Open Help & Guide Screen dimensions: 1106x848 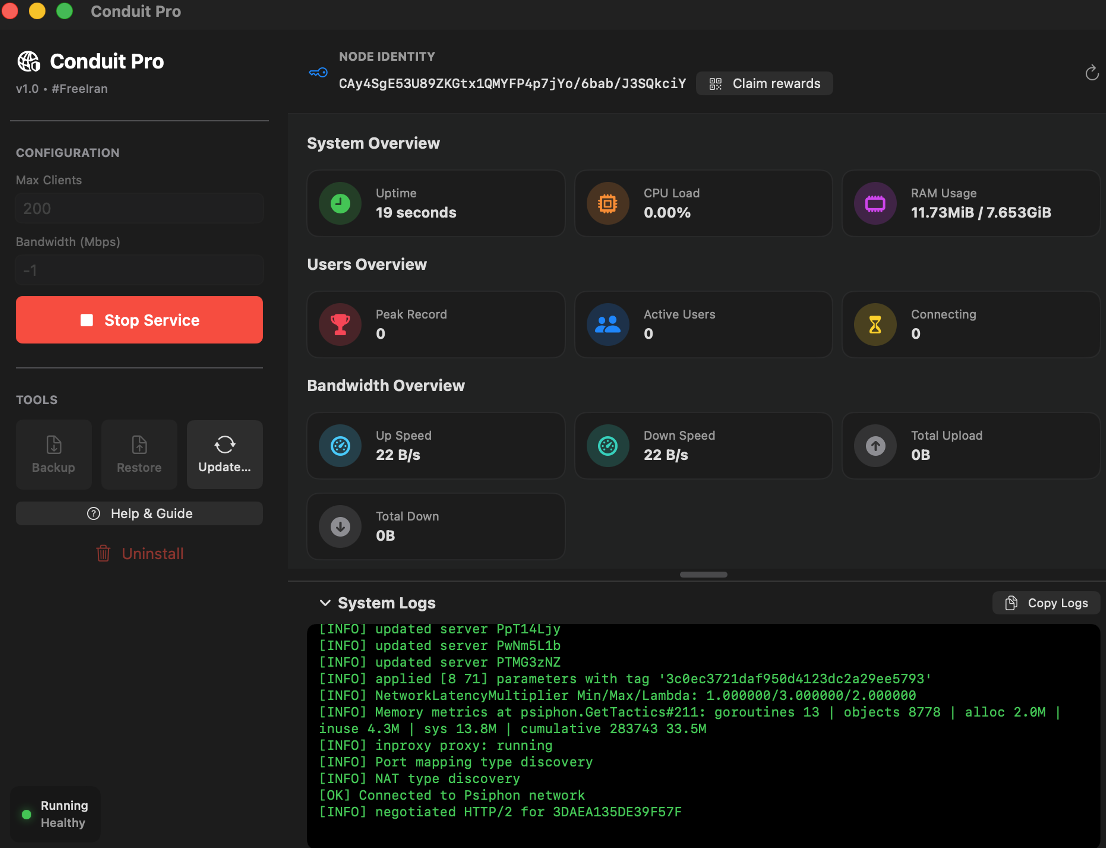pos(139,513)
